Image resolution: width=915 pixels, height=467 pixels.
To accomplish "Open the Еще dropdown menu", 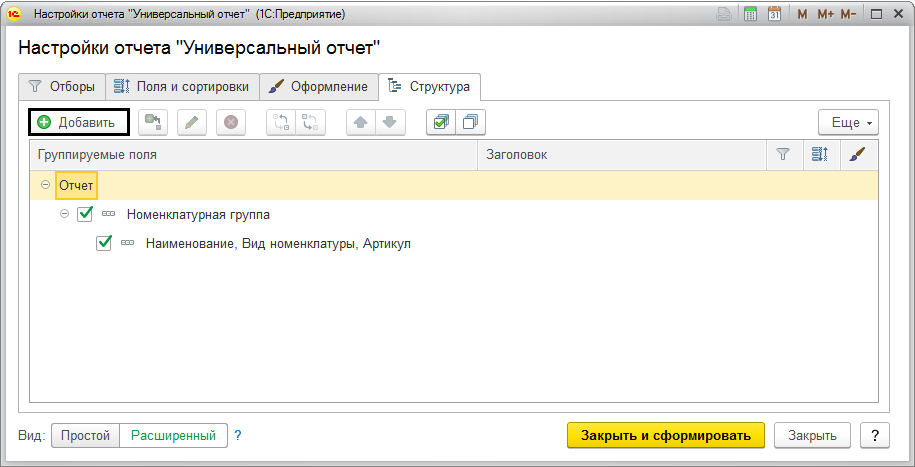I will 847,122.
